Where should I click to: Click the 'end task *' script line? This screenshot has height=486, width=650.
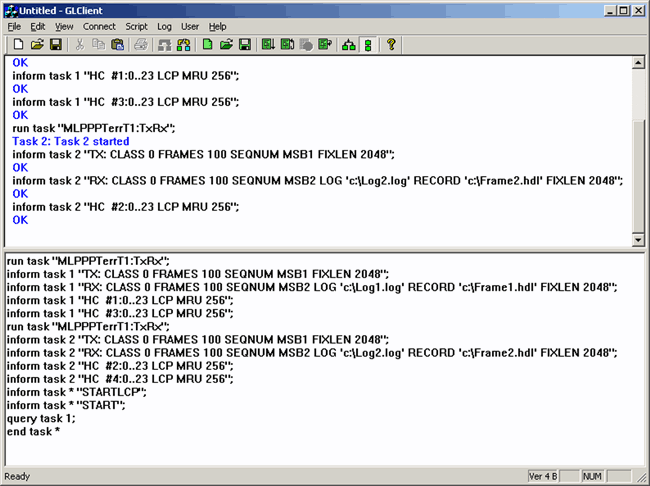pyautogui.click(x=33, y=432)
